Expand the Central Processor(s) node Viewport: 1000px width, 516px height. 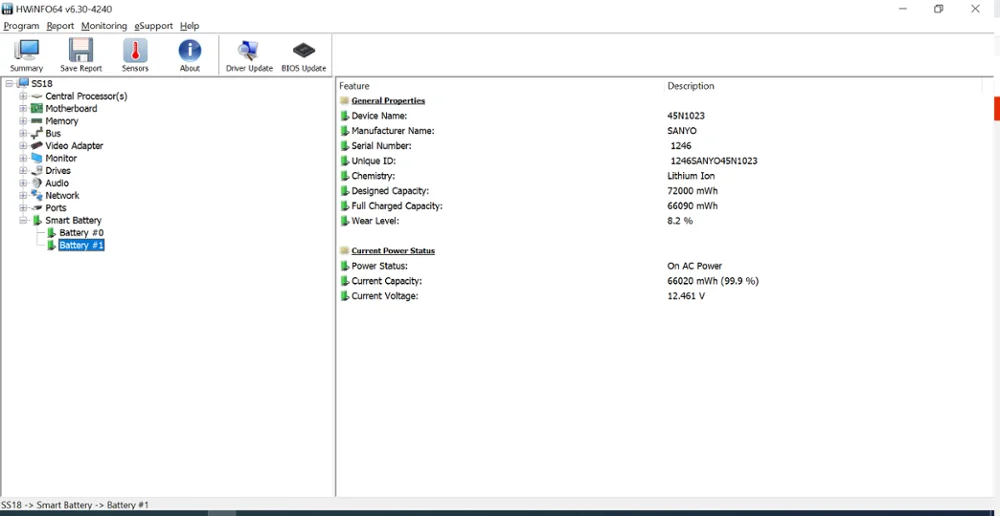(x=23, y=96)
